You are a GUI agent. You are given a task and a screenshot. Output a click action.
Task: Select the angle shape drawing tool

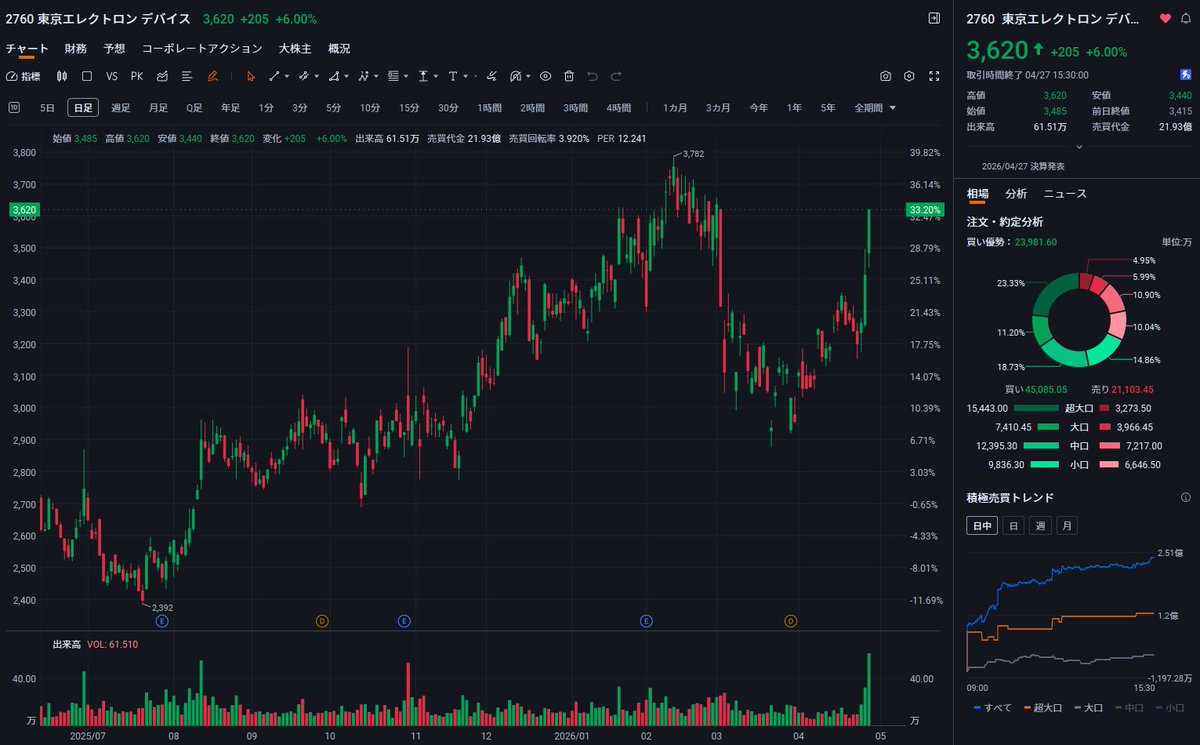click(333, 76)
